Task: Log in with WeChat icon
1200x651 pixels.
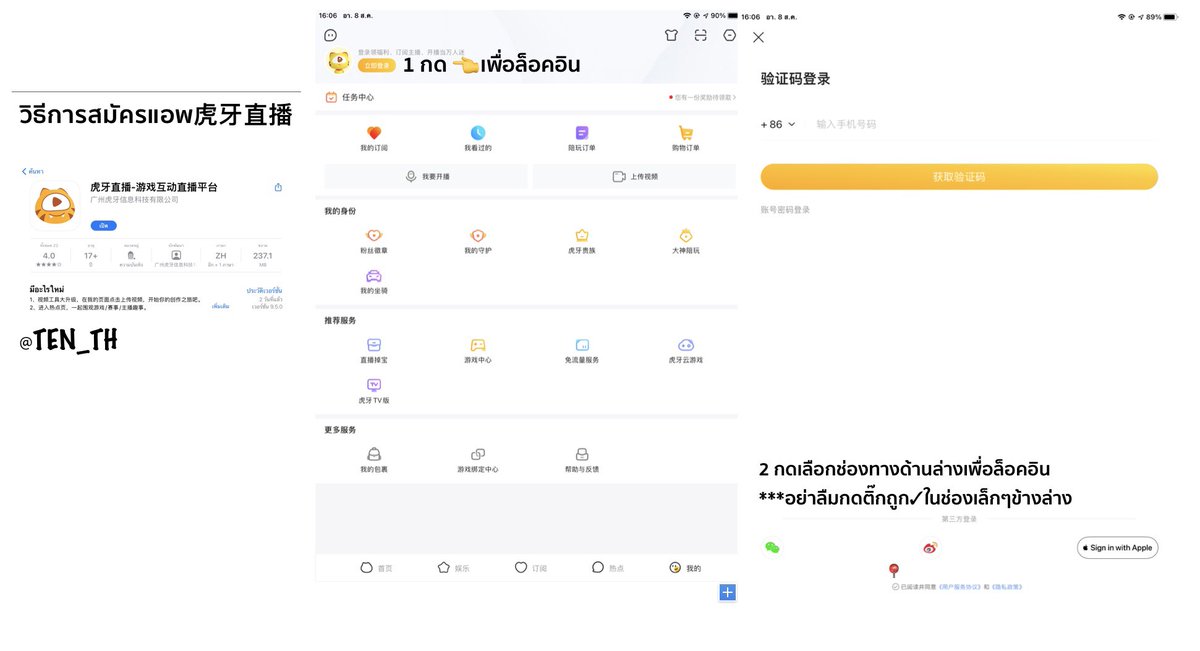Action: (771, 547)
